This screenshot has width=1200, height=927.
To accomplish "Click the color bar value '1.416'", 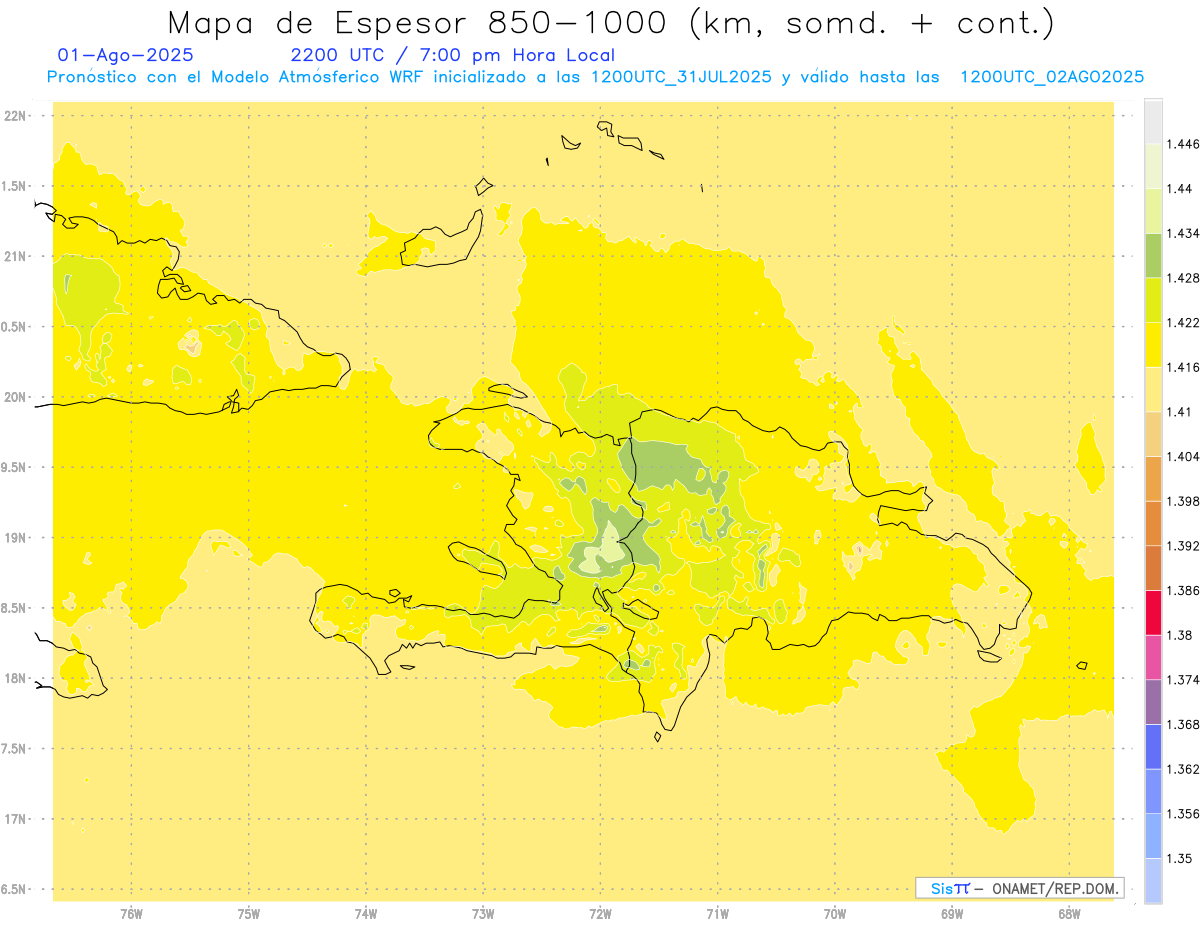I will click(x=1184, y=367).
